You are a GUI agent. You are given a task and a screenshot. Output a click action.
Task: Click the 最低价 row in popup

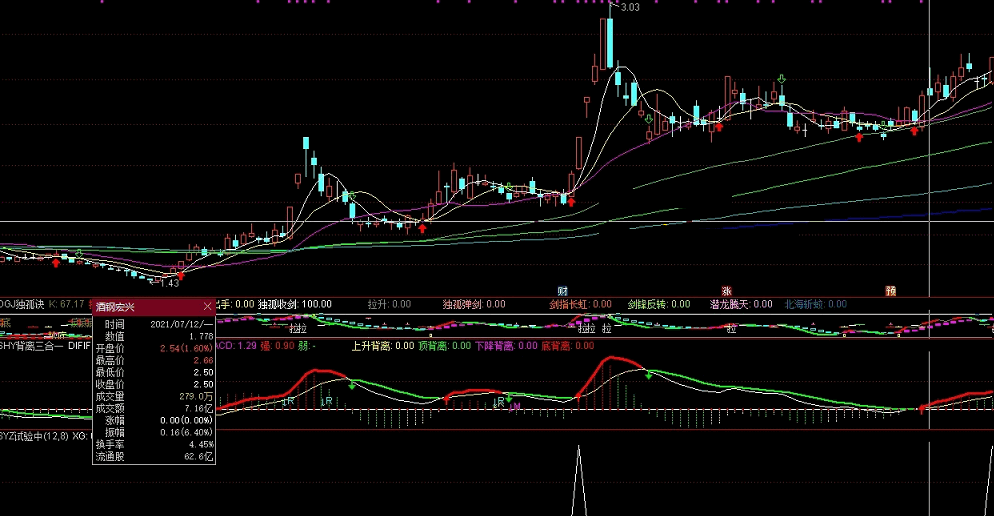tap(154, 372)
